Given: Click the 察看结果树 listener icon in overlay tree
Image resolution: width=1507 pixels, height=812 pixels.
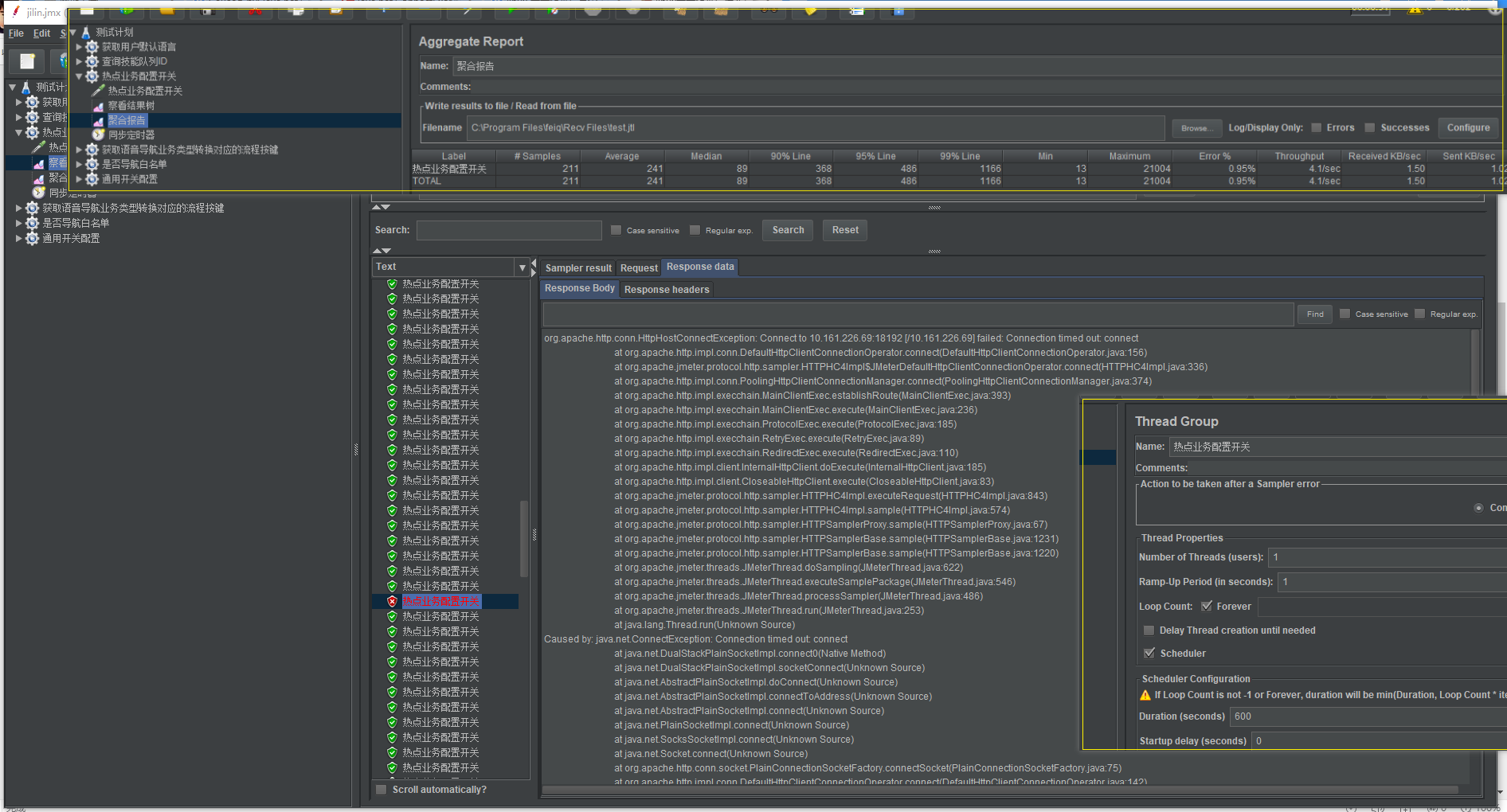Looking at the screenshot, I should tap(99, 106).
